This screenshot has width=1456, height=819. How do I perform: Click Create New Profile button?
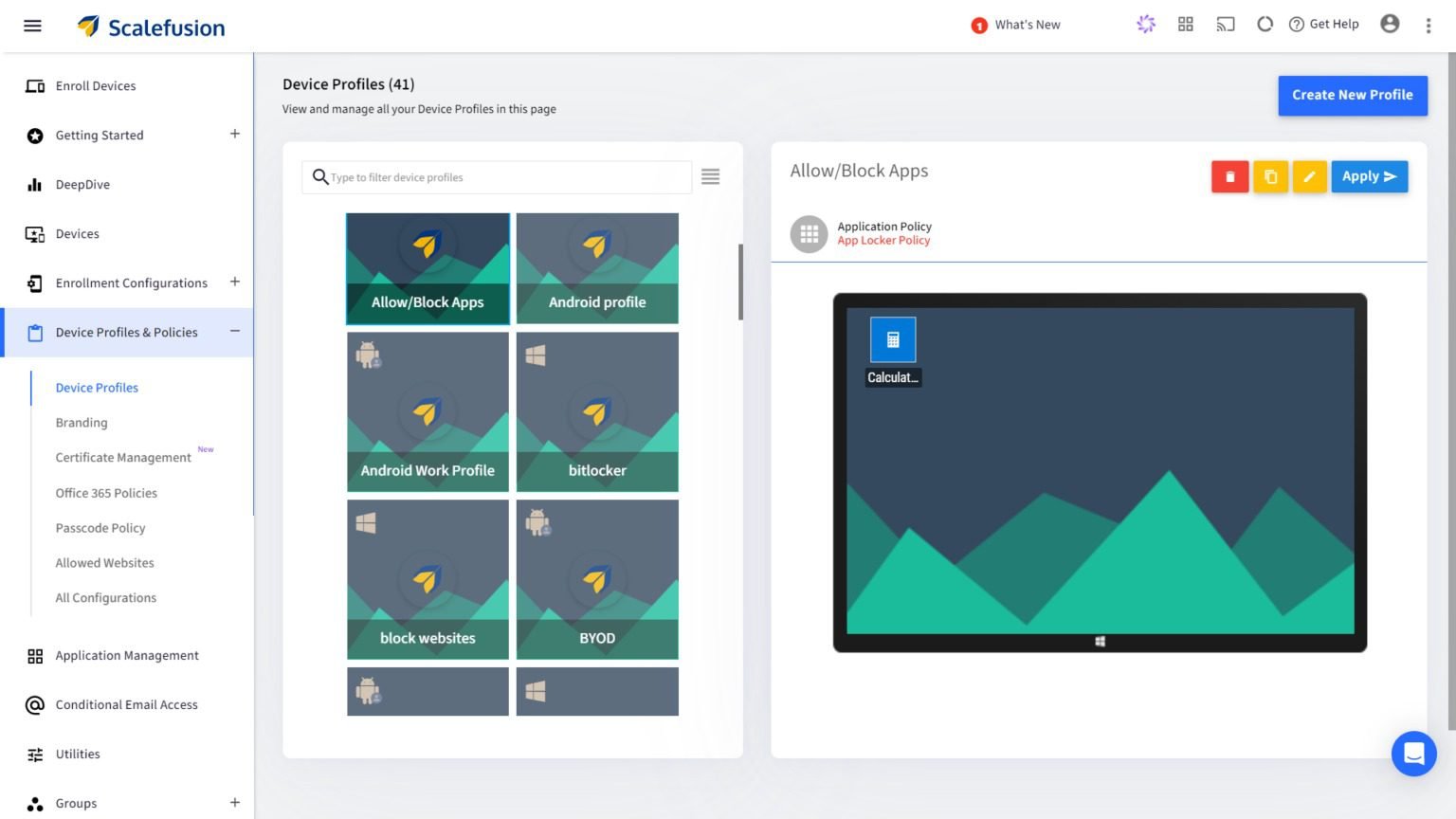point(1352,96)
